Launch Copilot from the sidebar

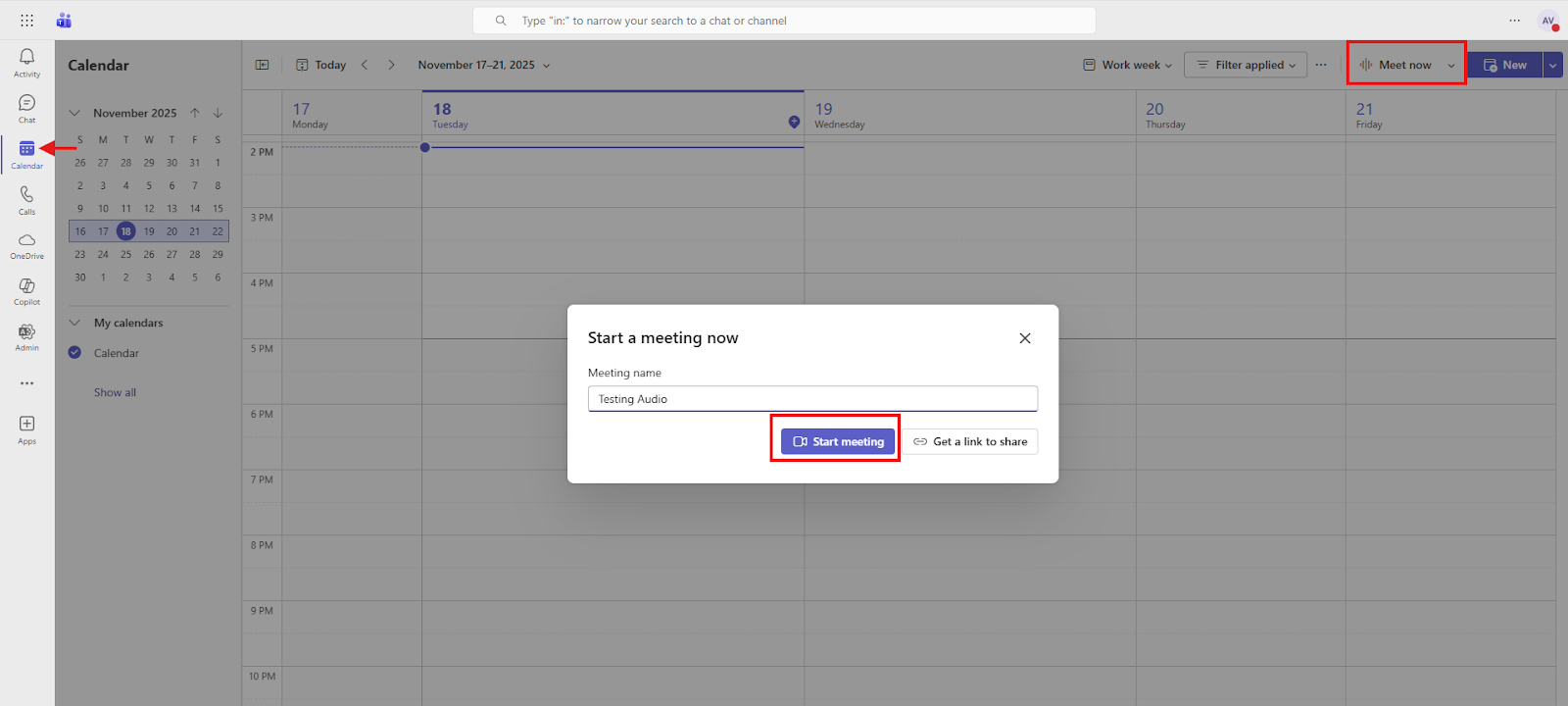pos(26,290)
